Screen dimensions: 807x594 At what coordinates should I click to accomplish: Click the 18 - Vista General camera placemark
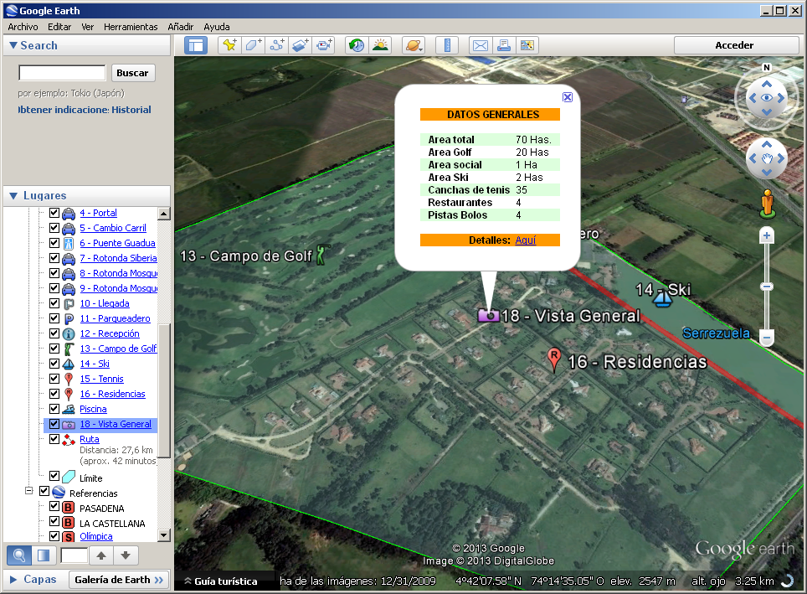click(x=488, y=315)
